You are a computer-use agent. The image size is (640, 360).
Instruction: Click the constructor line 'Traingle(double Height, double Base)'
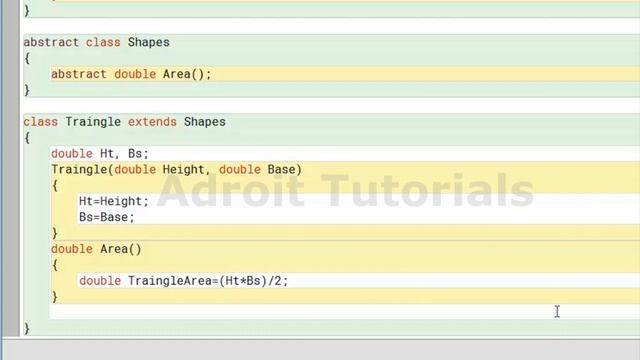(176, 170)
